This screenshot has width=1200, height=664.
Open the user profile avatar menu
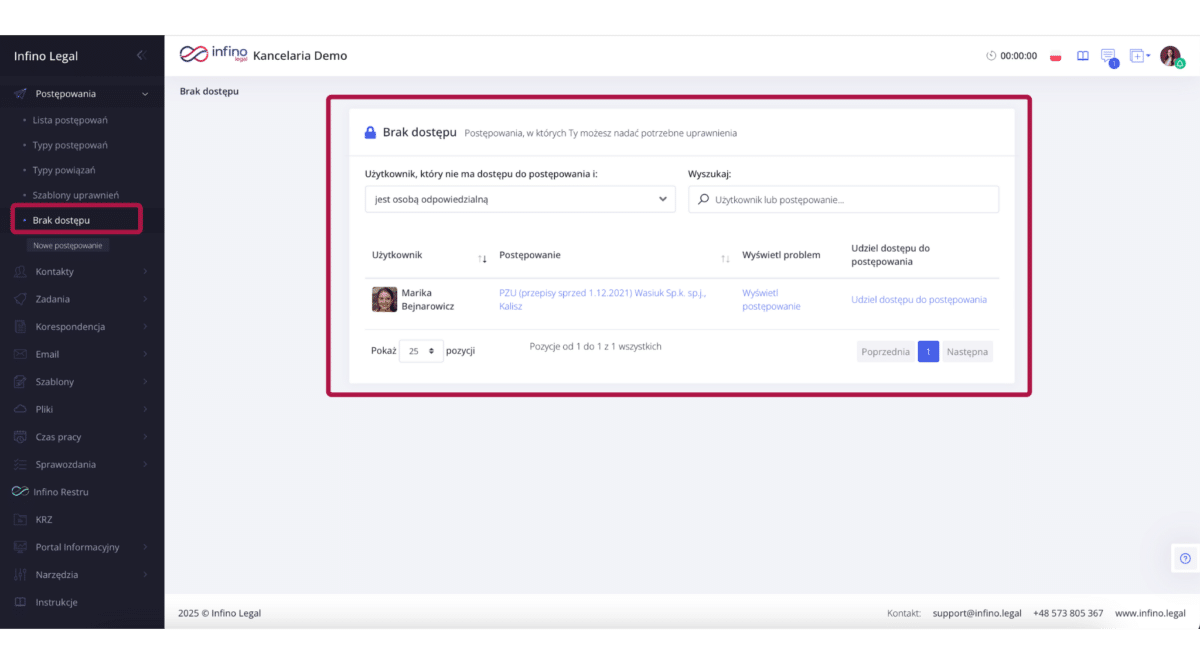tap(1170, 56)
